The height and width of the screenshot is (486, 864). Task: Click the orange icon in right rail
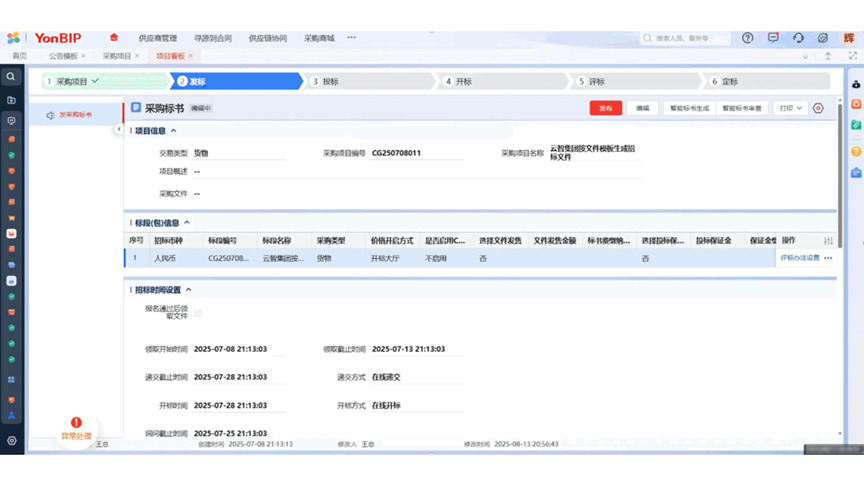pyautogui.click(x=856, y=104)
